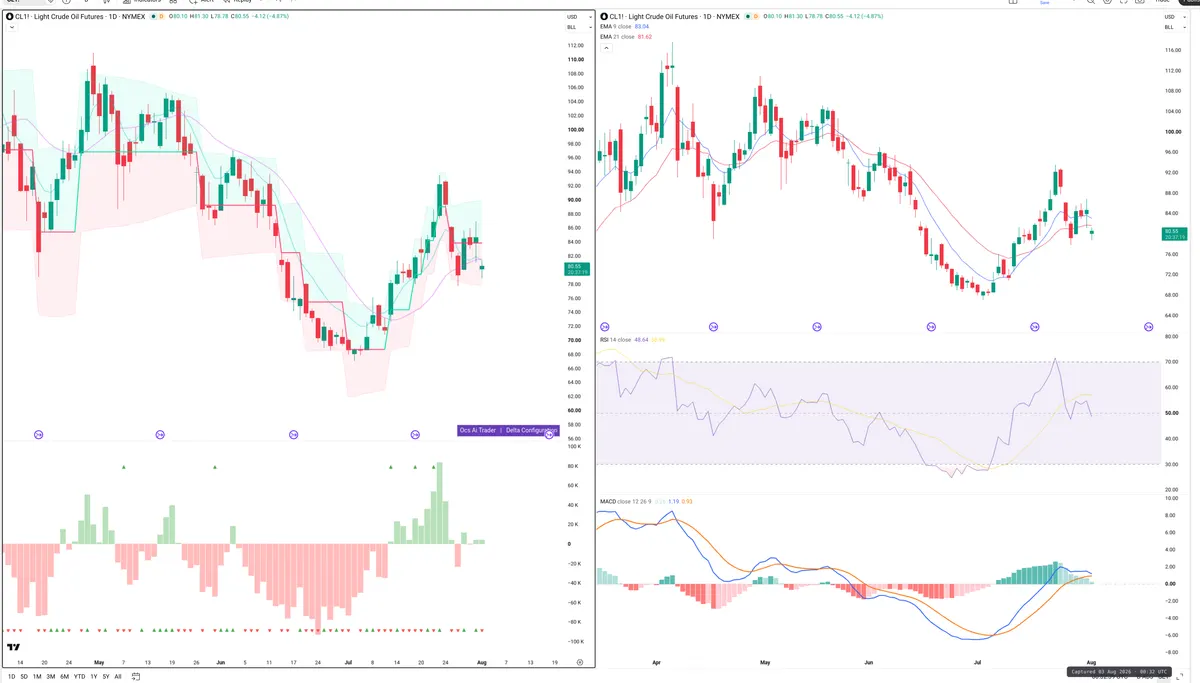
Task: Select the EMA 21 close legend entry
Action: (x=626, y=37)
